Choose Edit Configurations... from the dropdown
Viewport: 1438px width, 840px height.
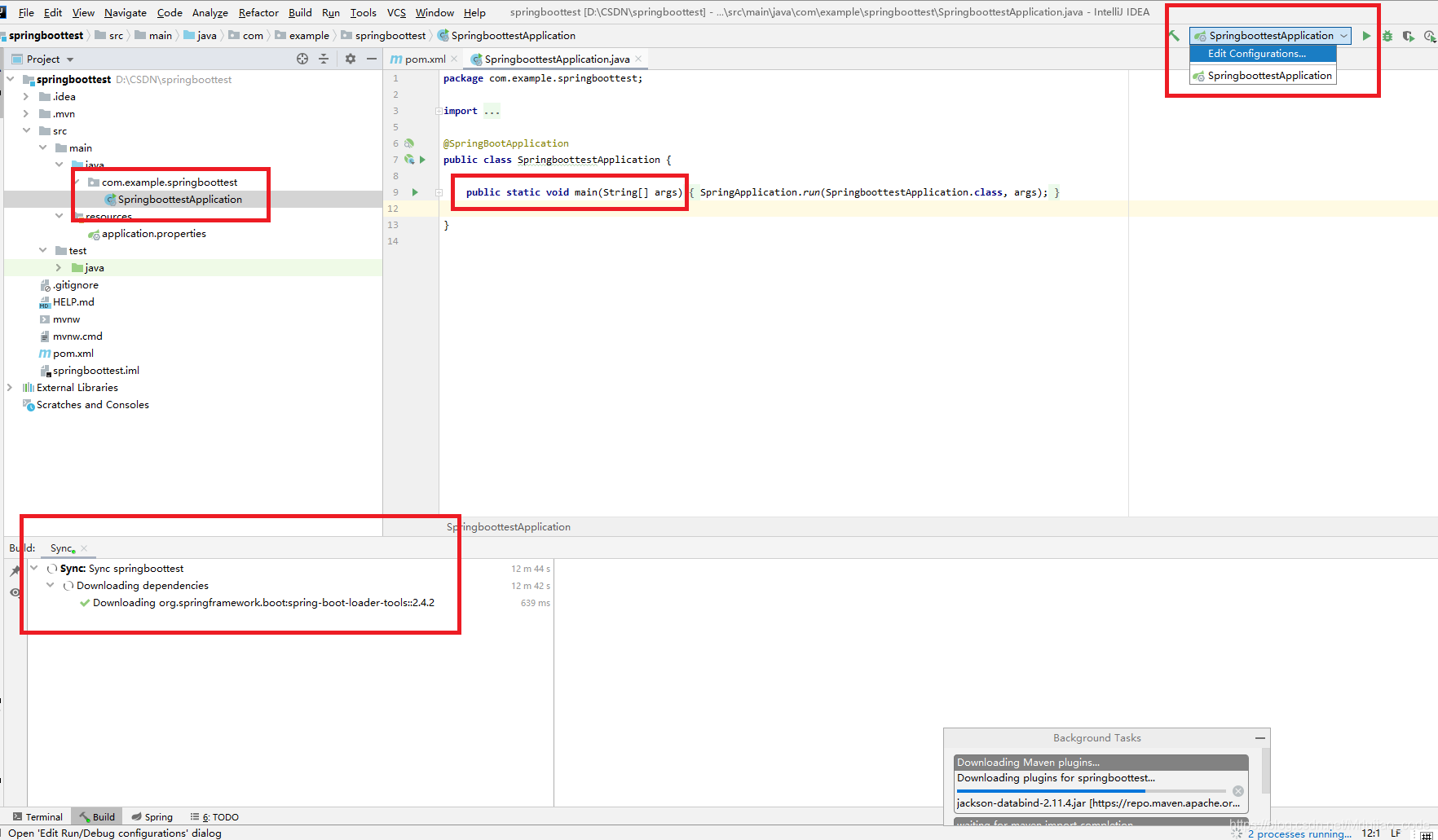pyautogui.click(x=1263, y=54)
